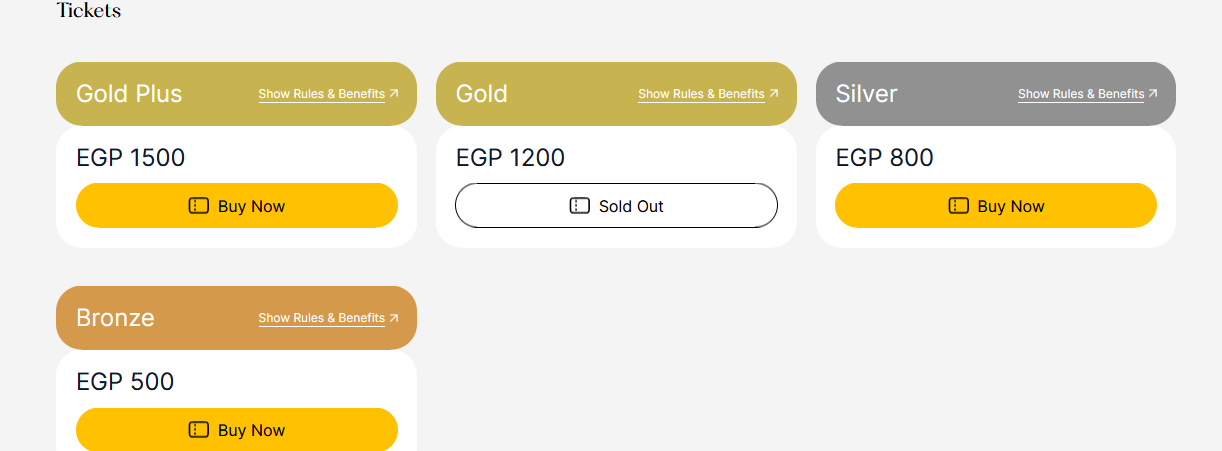
Task: Click the arrow icon in Gold Plus header
Action: (x=394, y=94)
